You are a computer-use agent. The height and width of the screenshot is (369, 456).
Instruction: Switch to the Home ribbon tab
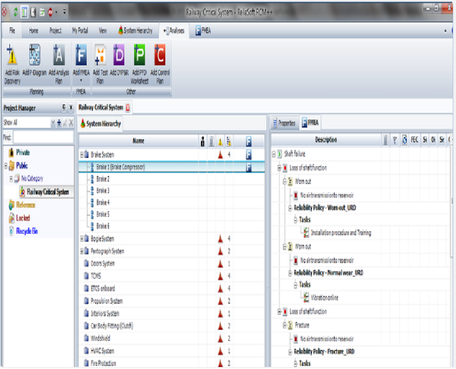(33, 31)
